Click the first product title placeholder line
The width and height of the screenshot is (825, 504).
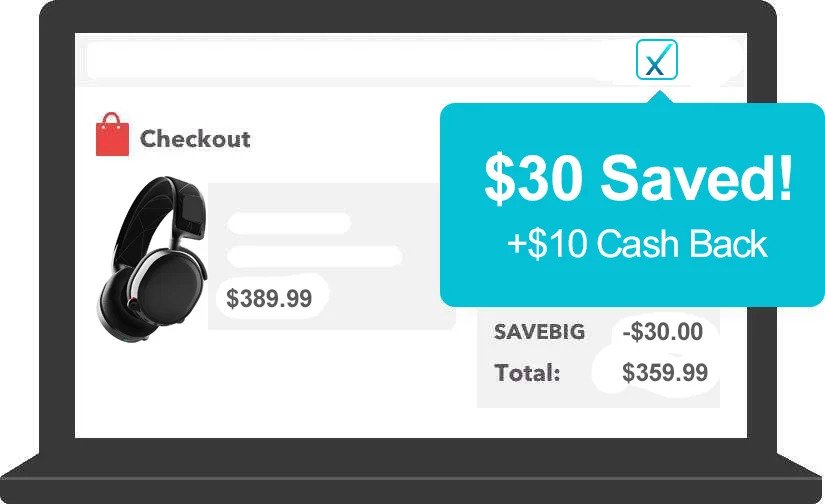(288, 223)
